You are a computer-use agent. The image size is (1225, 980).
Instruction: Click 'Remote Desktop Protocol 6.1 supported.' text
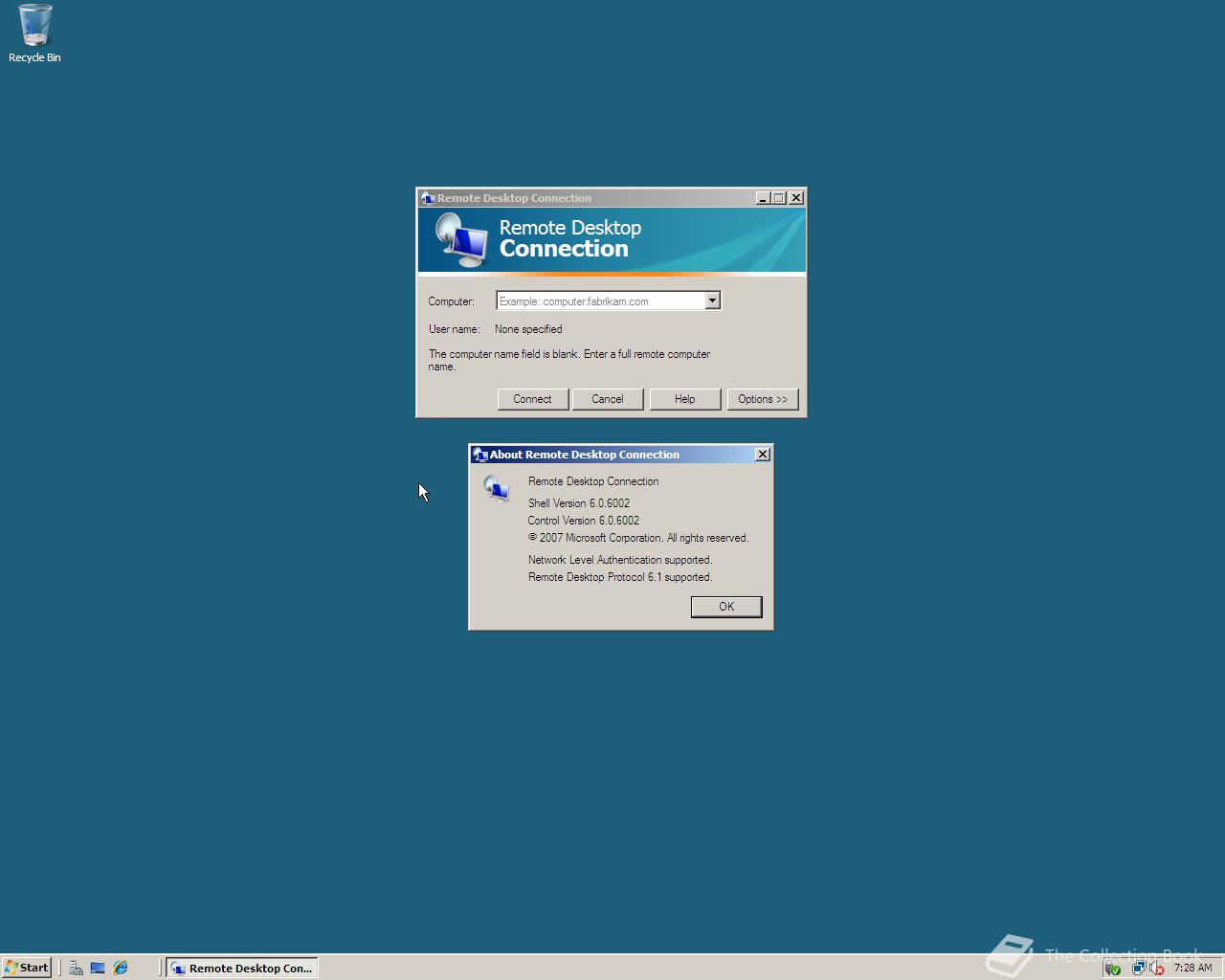pos(620,577)
